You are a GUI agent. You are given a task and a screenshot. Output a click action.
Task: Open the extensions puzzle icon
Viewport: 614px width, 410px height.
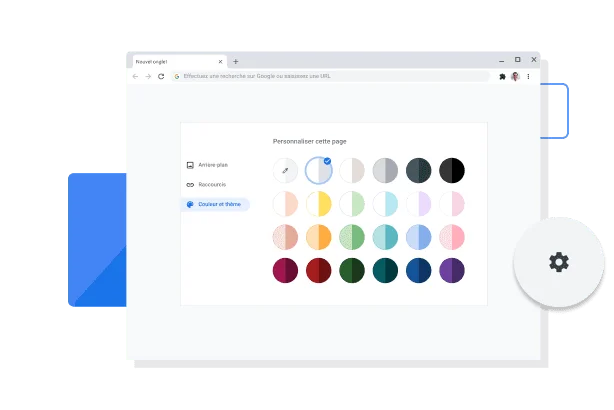502,76
